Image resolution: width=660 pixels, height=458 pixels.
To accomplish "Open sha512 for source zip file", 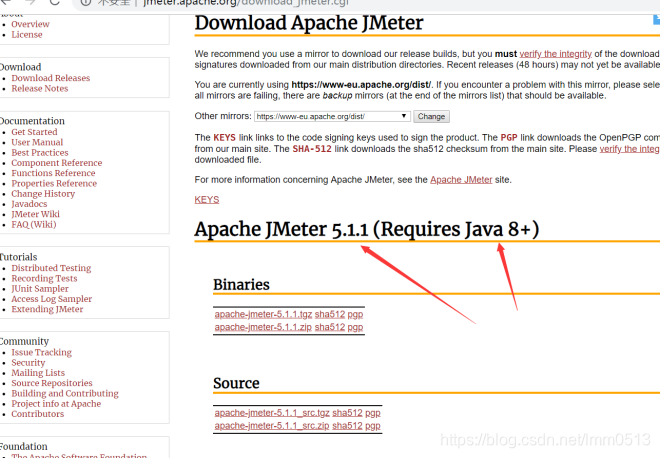I will coord(347,426).
